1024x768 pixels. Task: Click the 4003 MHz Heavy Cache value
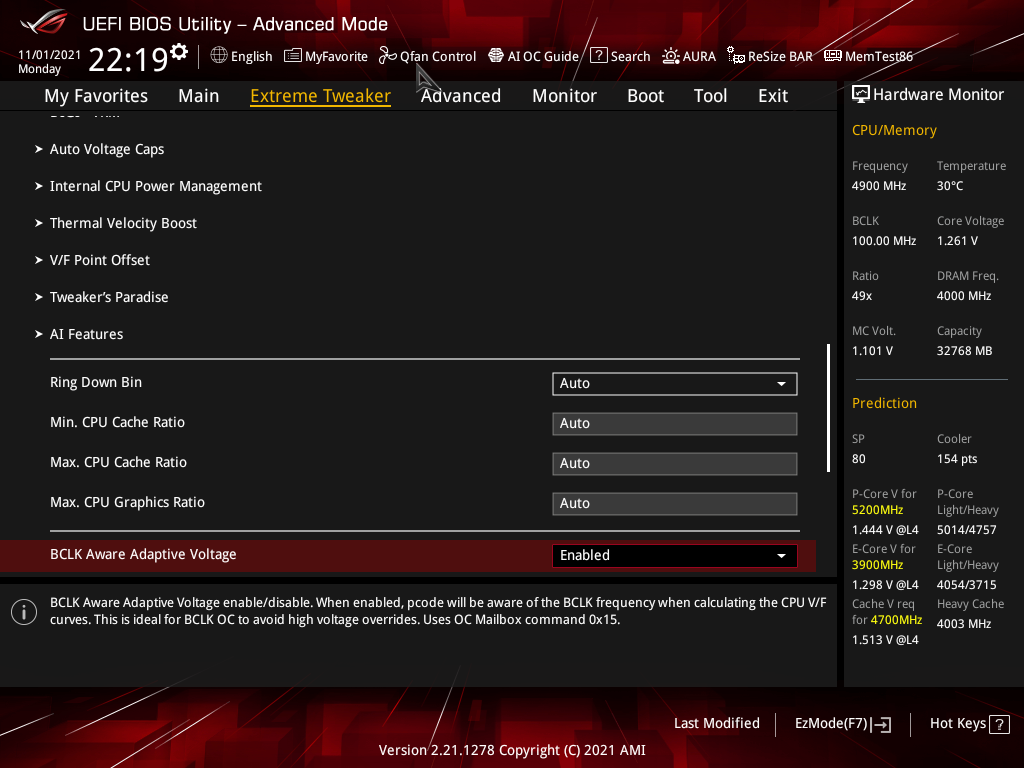point(964,624)
